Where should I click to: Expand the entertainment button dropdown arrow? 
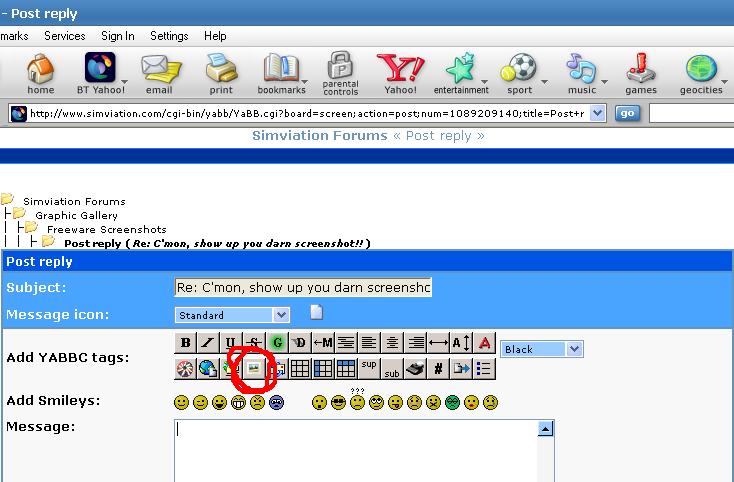[484, 82]
